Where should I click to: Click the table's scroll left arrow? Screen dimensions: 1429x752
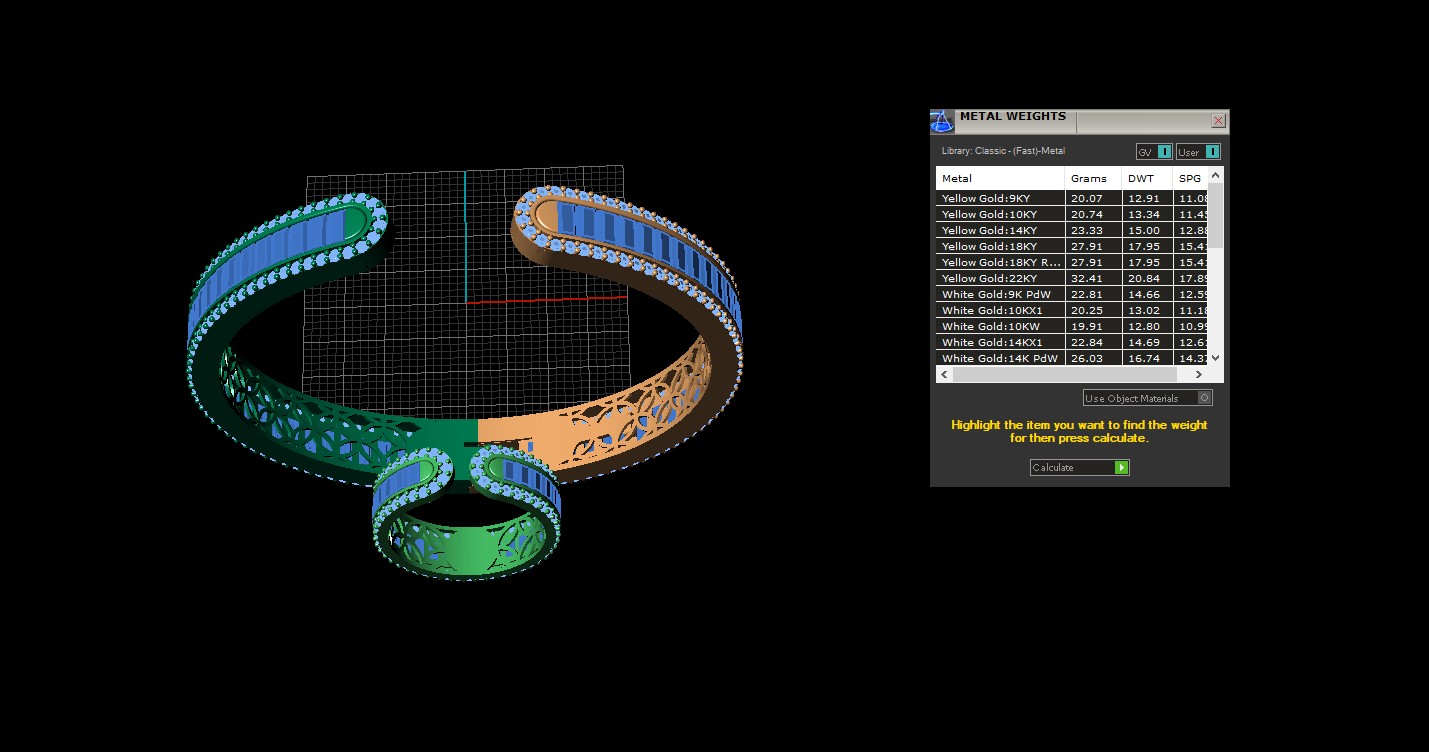point(943,374)
